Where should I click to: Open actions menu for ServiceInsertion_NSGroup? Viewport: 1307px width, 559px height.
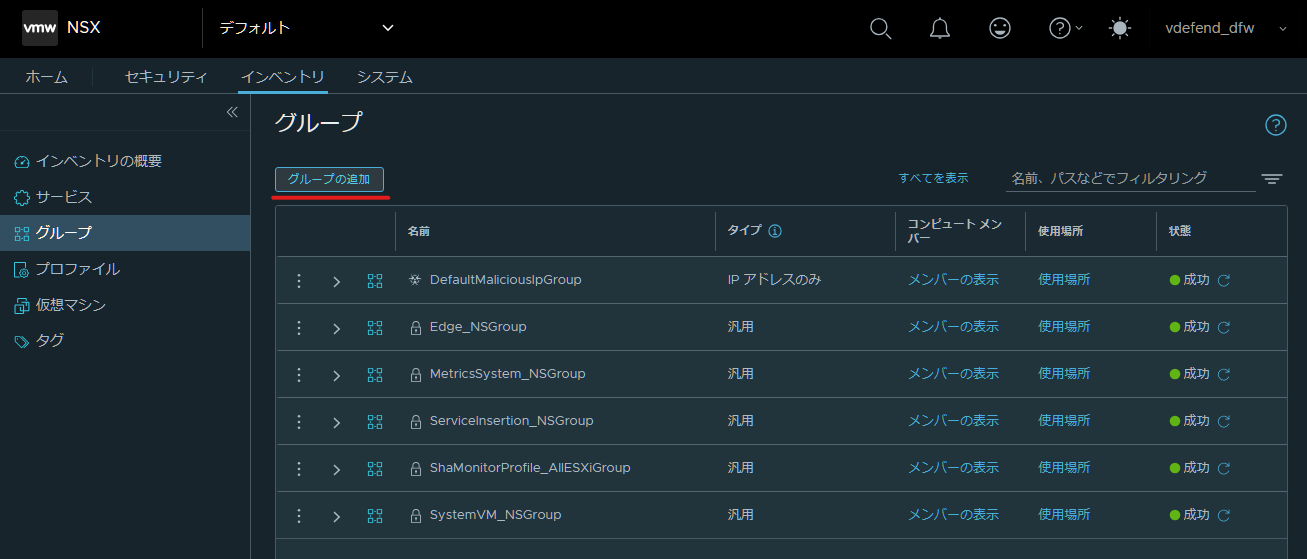click(298, 422)
